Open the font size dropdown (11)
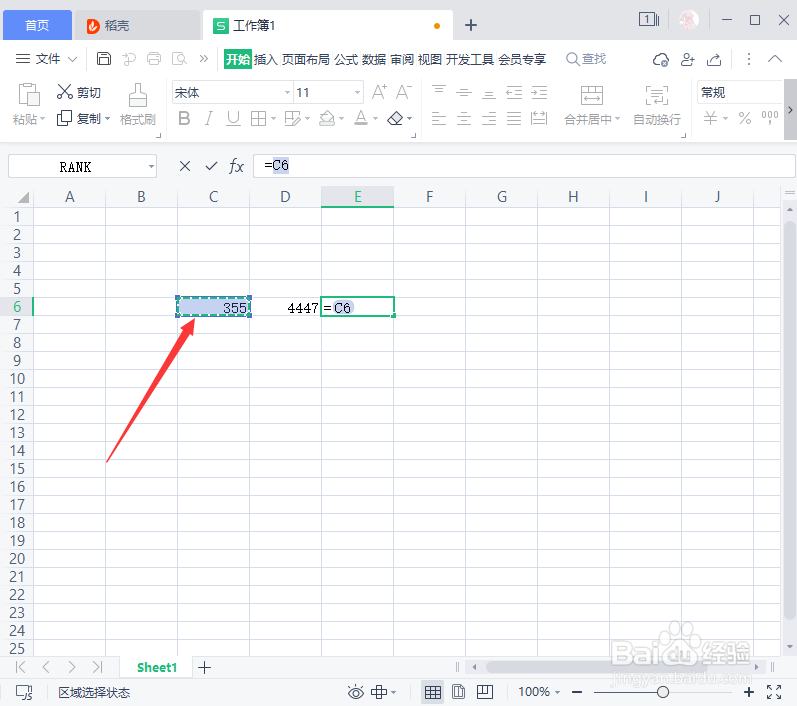Viewport: 797px width, 706px height. 357,93
